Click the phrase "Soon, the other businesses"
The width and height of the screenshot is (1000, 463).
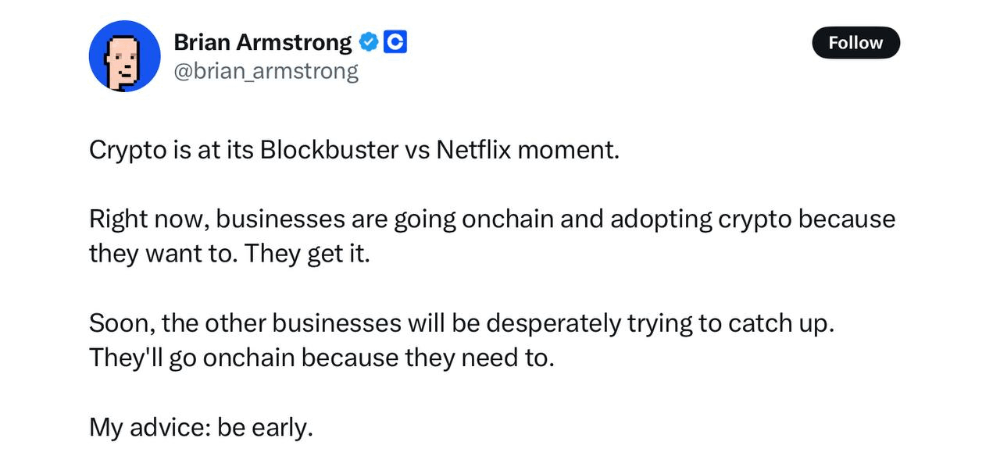(x=244, y=324)
